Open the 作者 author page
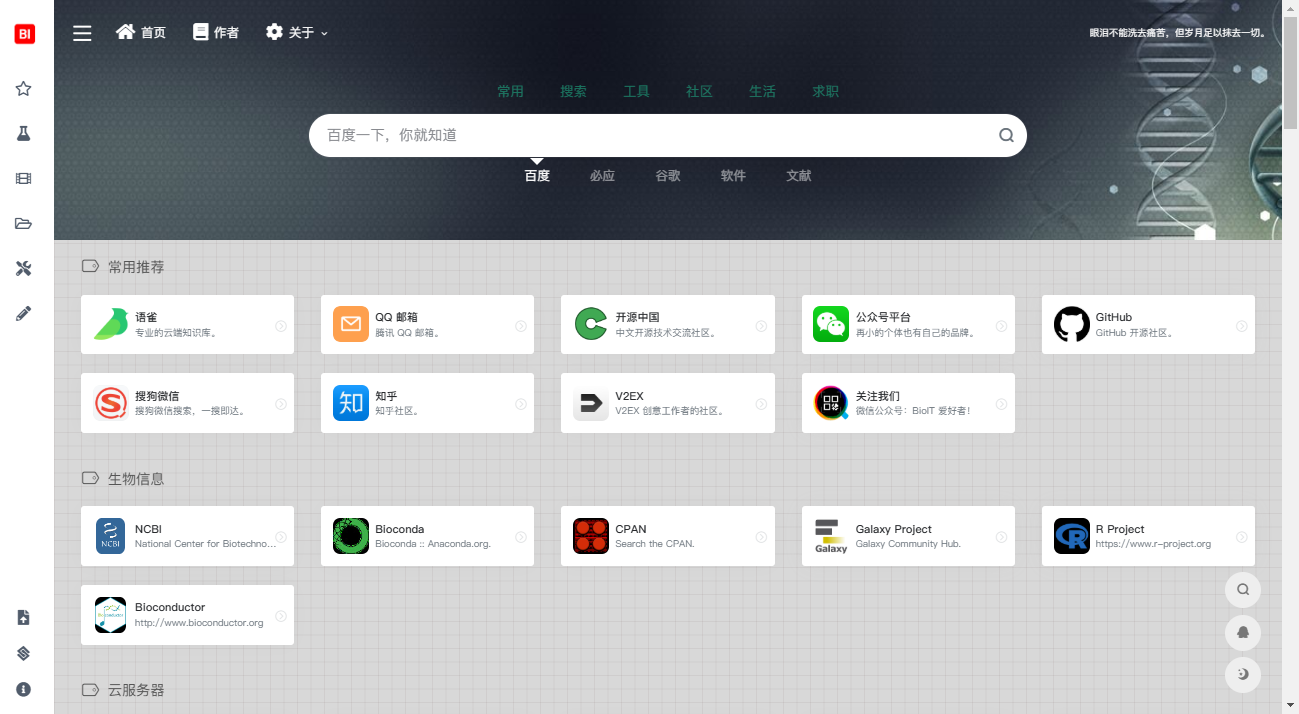This screenshot has height=714, width=1299. 216,33
